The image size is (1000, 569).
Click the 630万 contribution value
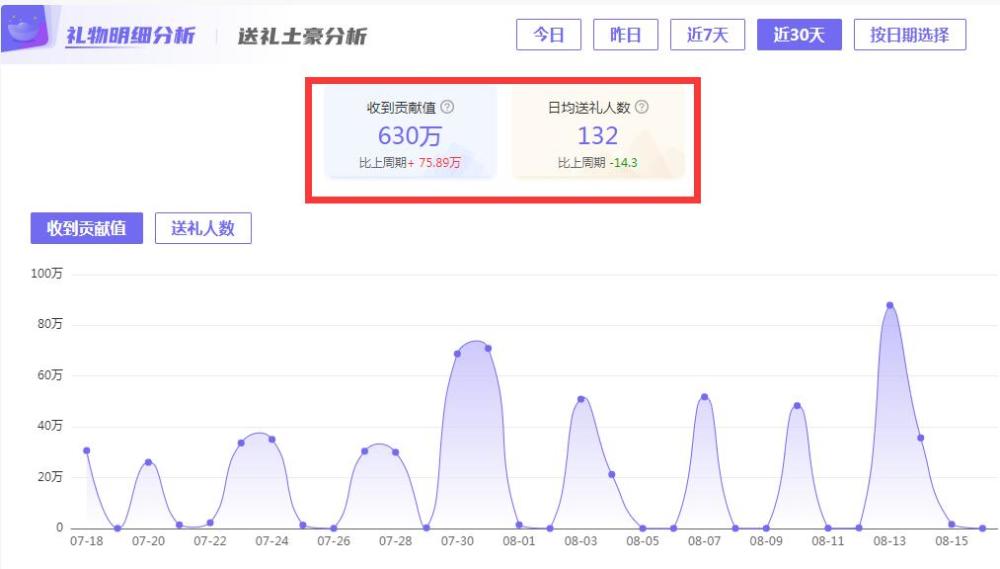pos(409,136)
